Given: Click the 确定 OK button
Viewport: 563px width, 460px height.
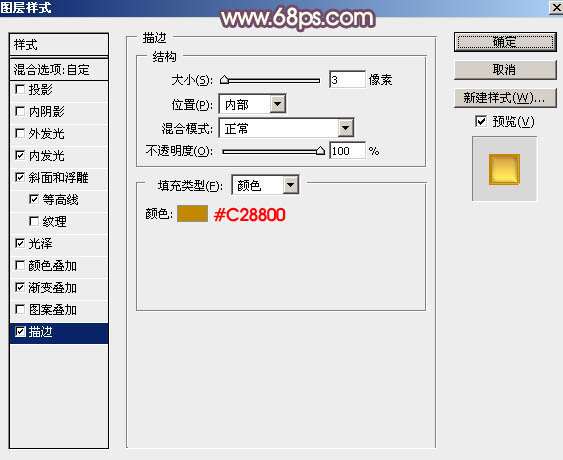Looking at the screenshot, I should (505, 42).
